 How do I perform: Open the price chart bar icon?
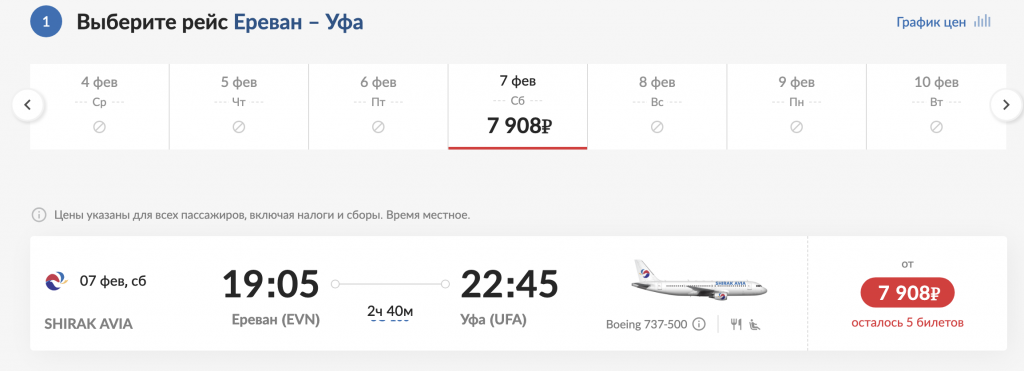click(982, 22)
